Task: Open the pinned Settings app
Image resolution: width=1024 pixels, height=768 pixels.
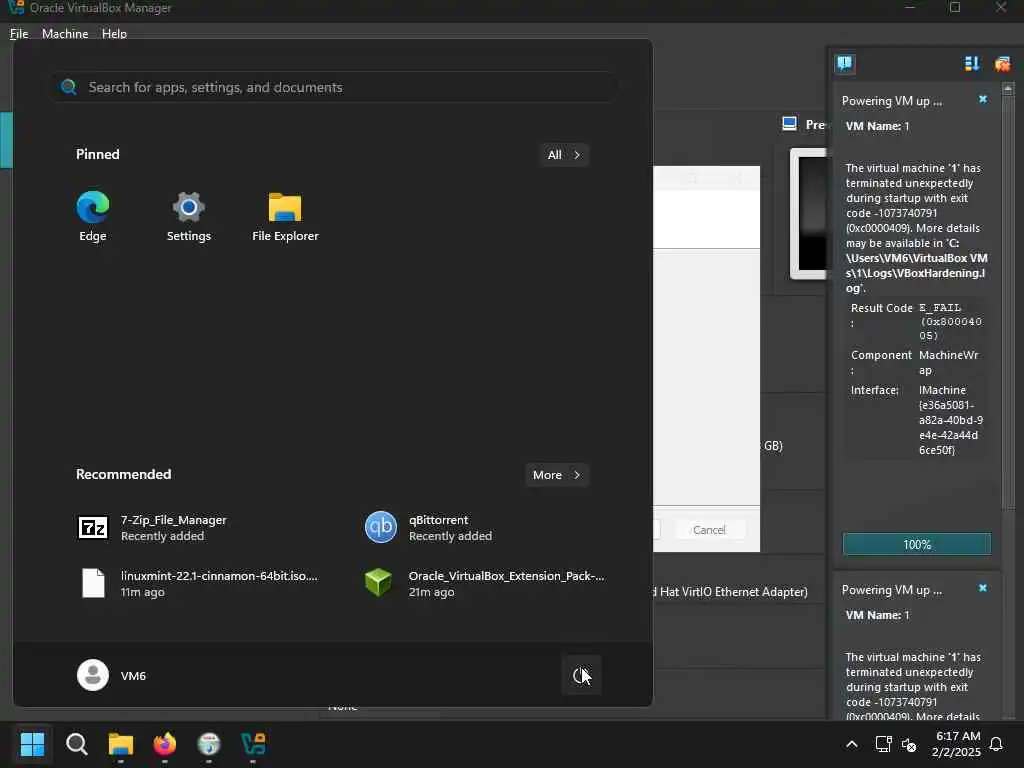Action: tap(188, 216)
